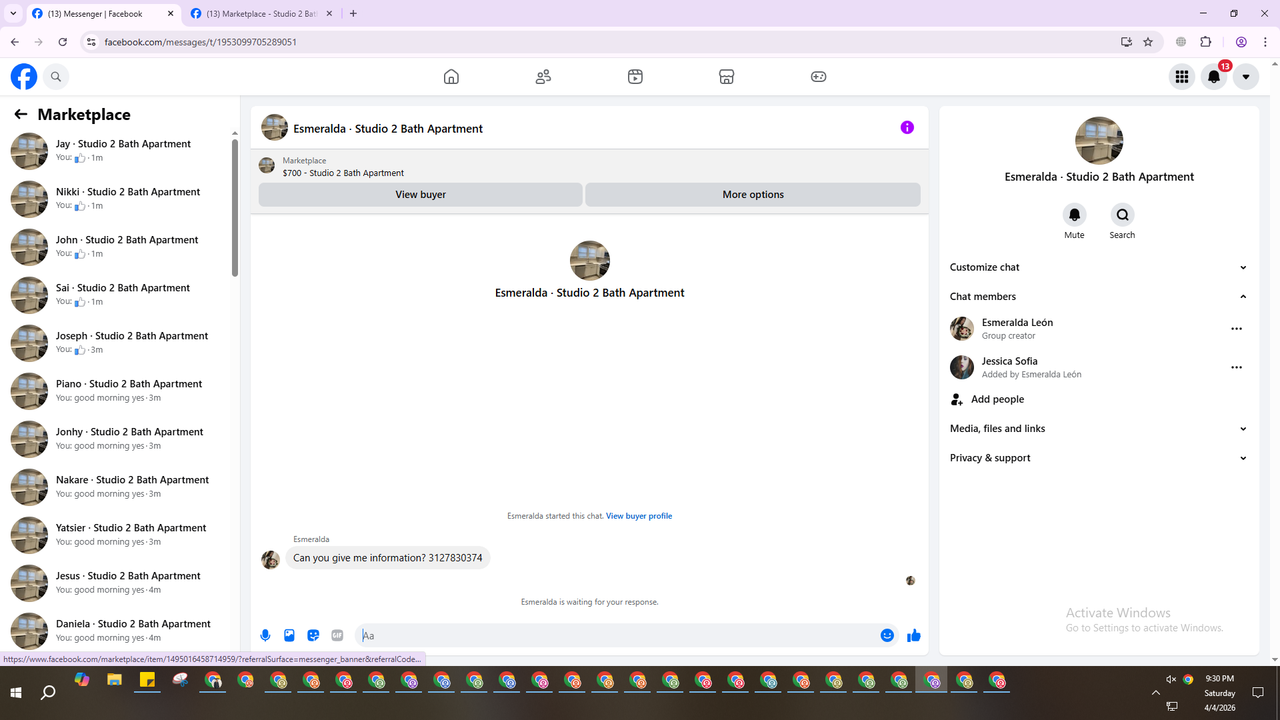Open Joseph's Studio 2 Bath Apartment chat
Screen dimensions: 1280x720
(119, 343)
